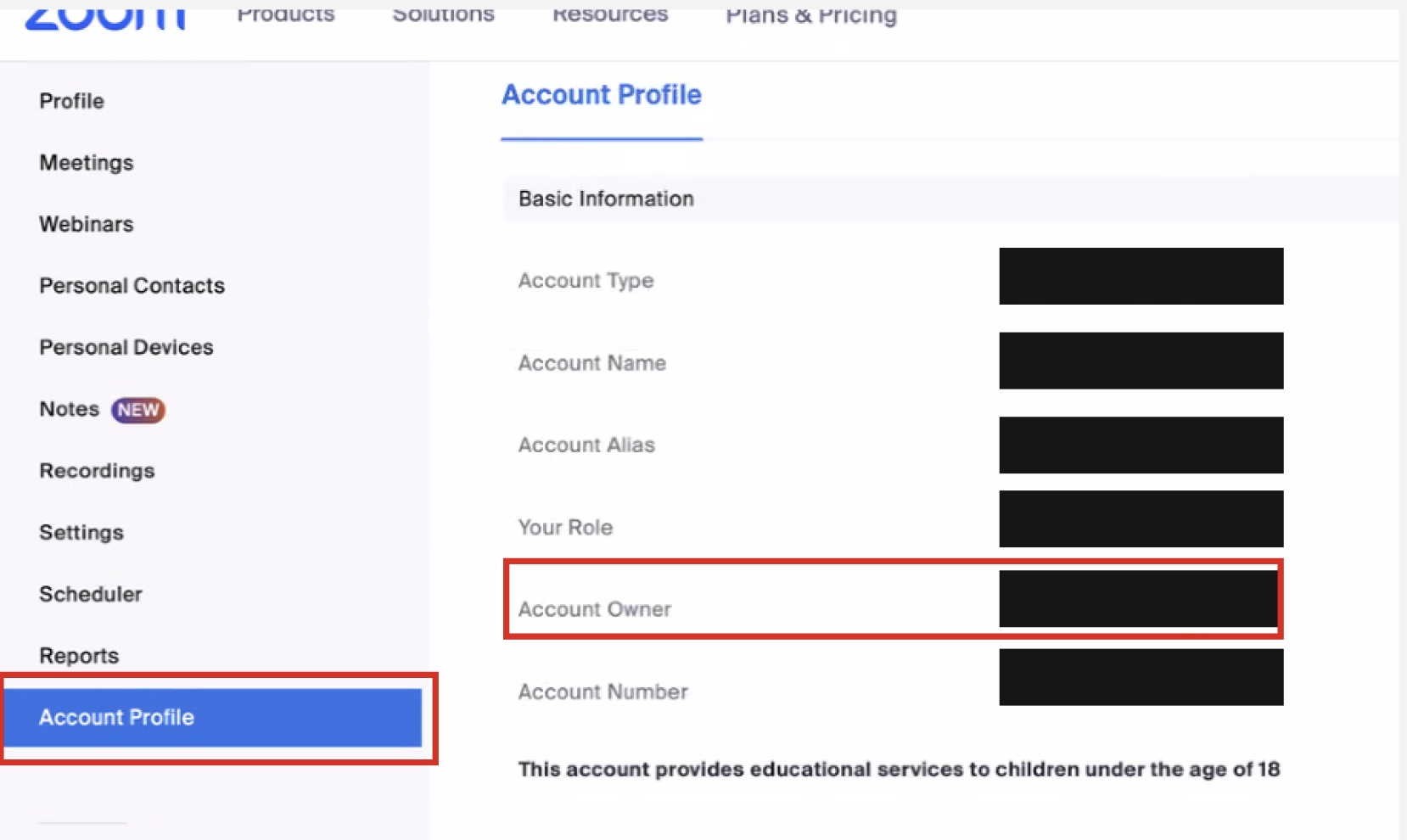Viewport: 1407px width, 840px height.
Task: View Recordings in the sidebar
Action: (x=97, y=471)
